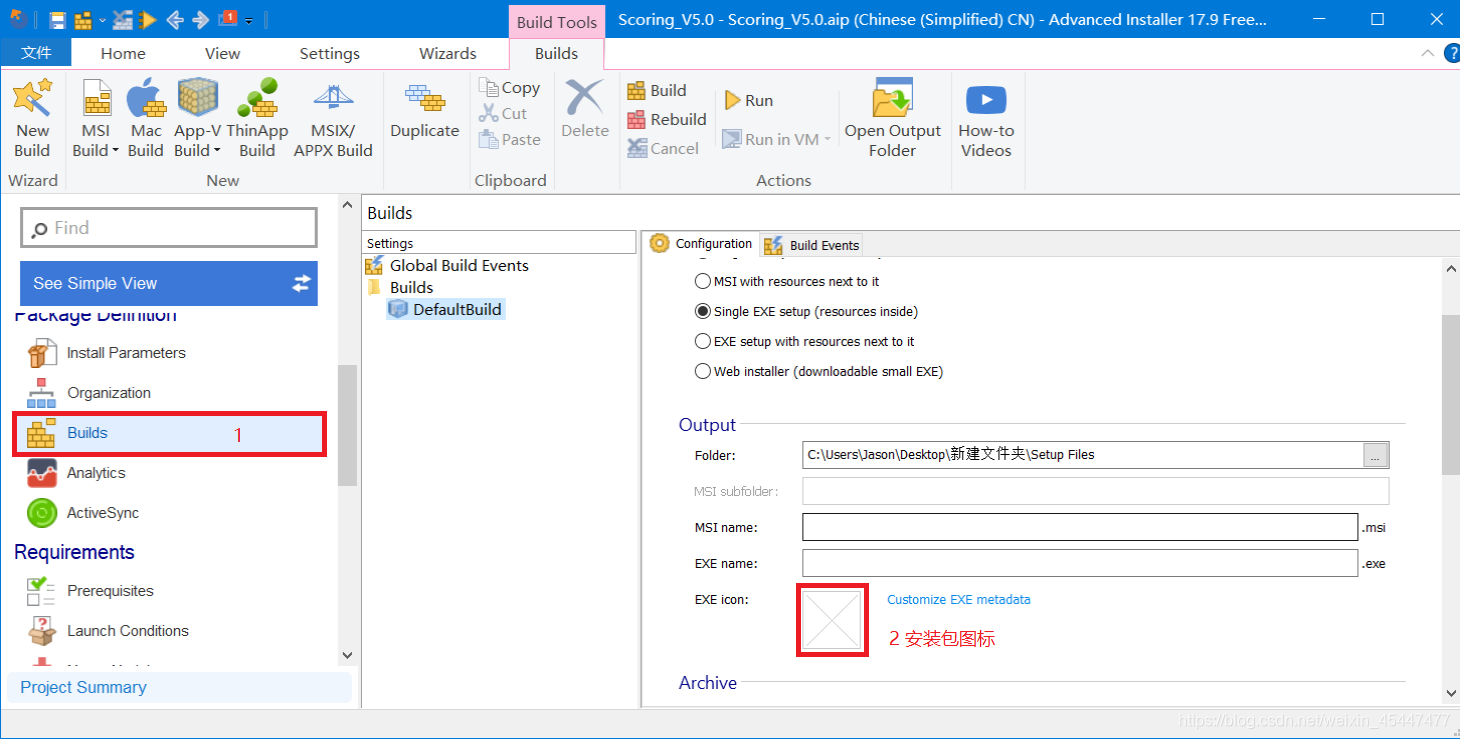Switch to the Settings ribbon tab
The image size is (1460, 739).
(x=330, y=54)
